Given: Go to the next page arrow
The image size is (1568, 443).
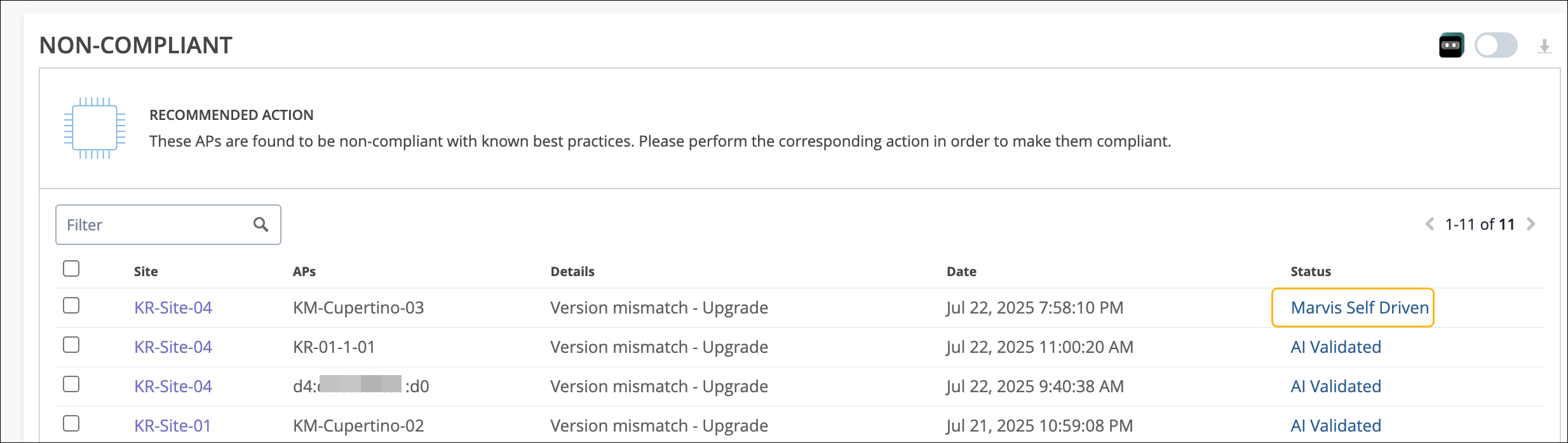Looking at the screenshot, I should tap(1531, 224).
